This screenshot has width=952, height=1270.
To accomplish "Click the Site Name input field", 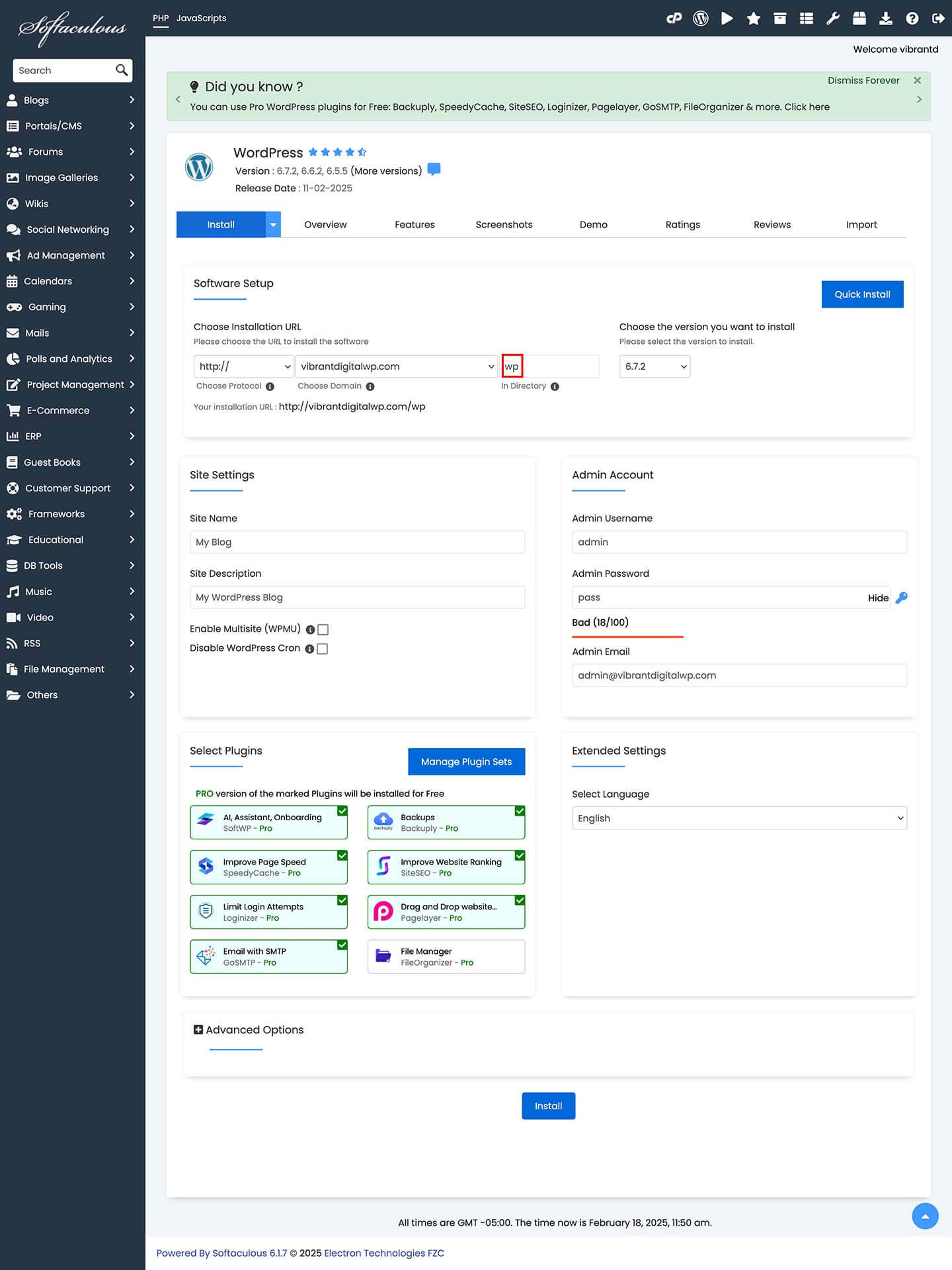I will [357, 542].
